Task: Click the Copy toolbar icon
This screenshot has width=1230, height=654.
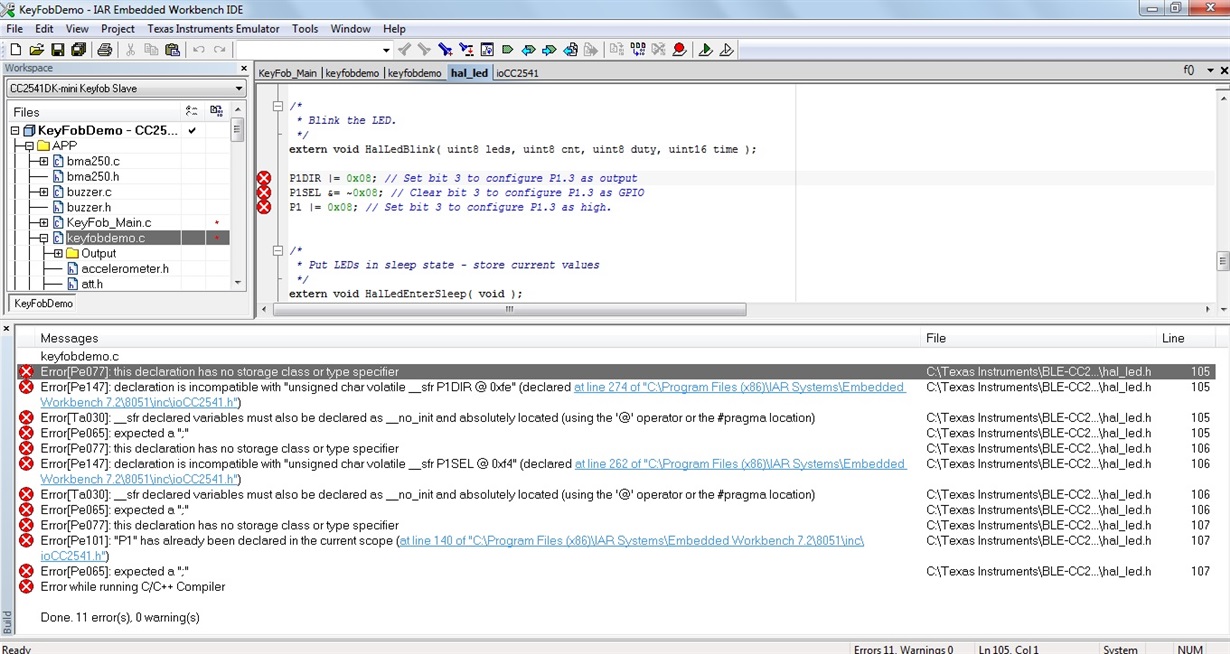Action: (151, 49)
